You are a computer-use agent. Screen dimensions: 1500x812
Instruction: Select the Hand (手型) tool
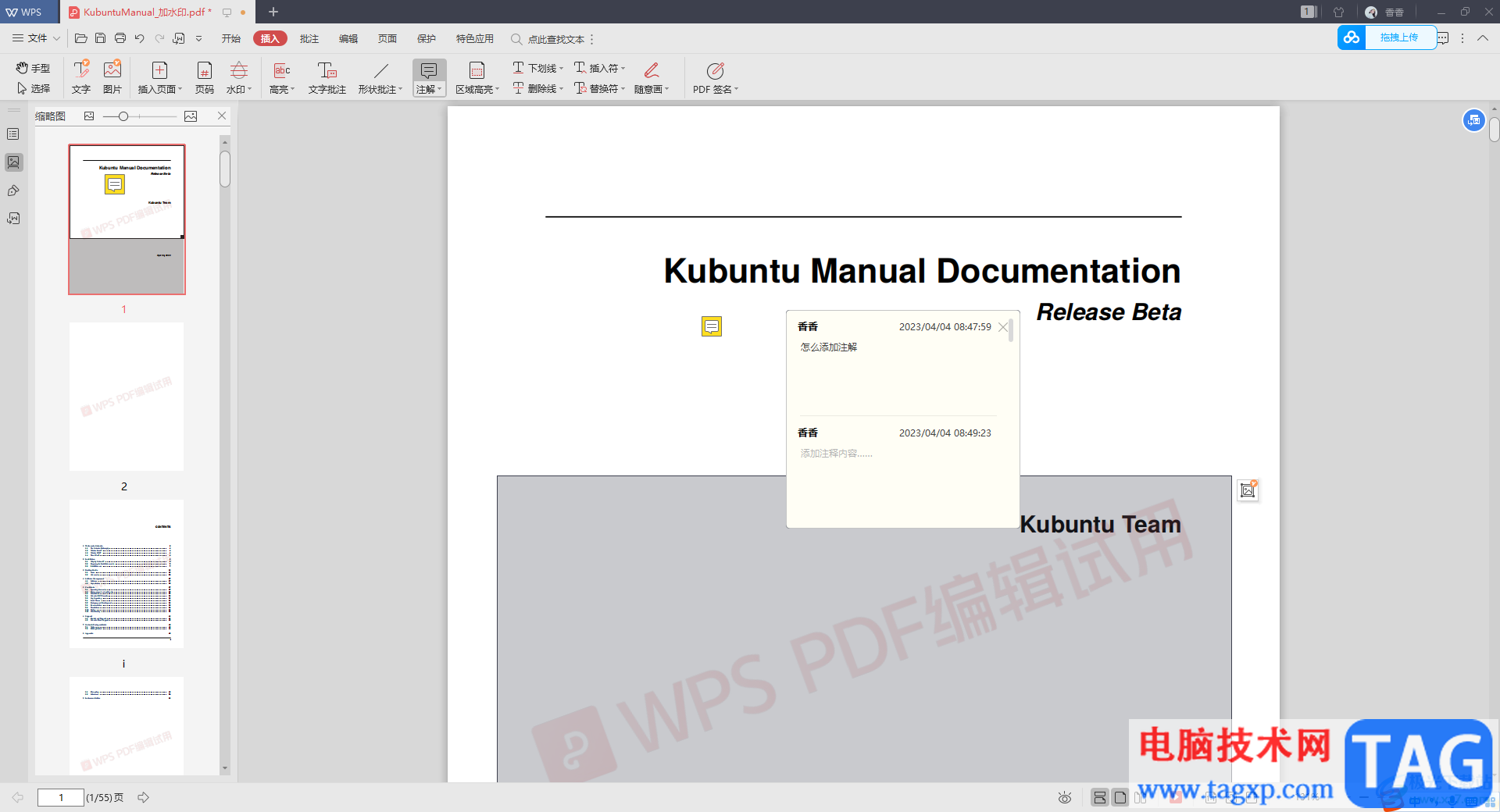33,68
